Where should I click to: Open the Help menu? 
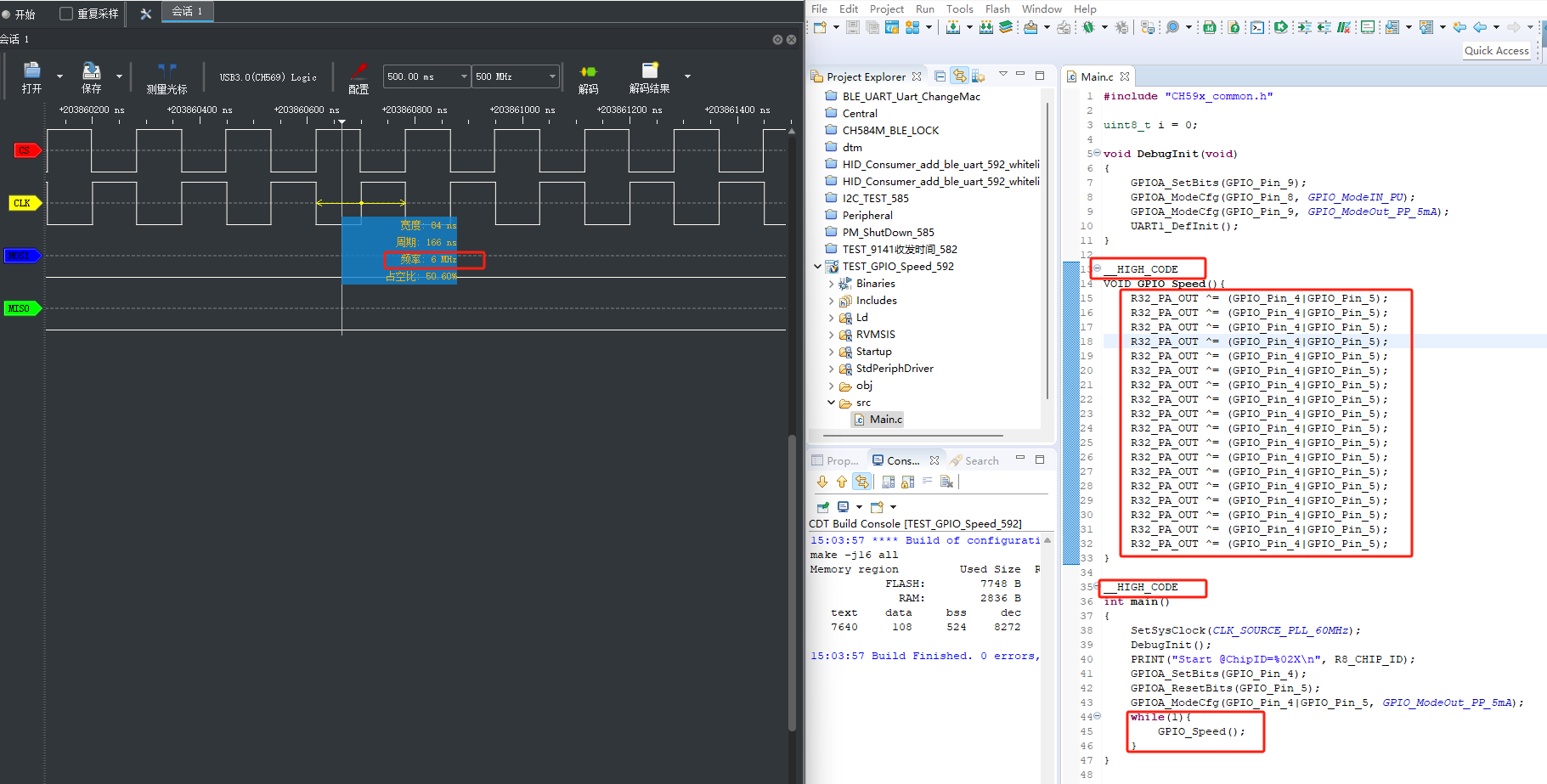[1085, 9]
